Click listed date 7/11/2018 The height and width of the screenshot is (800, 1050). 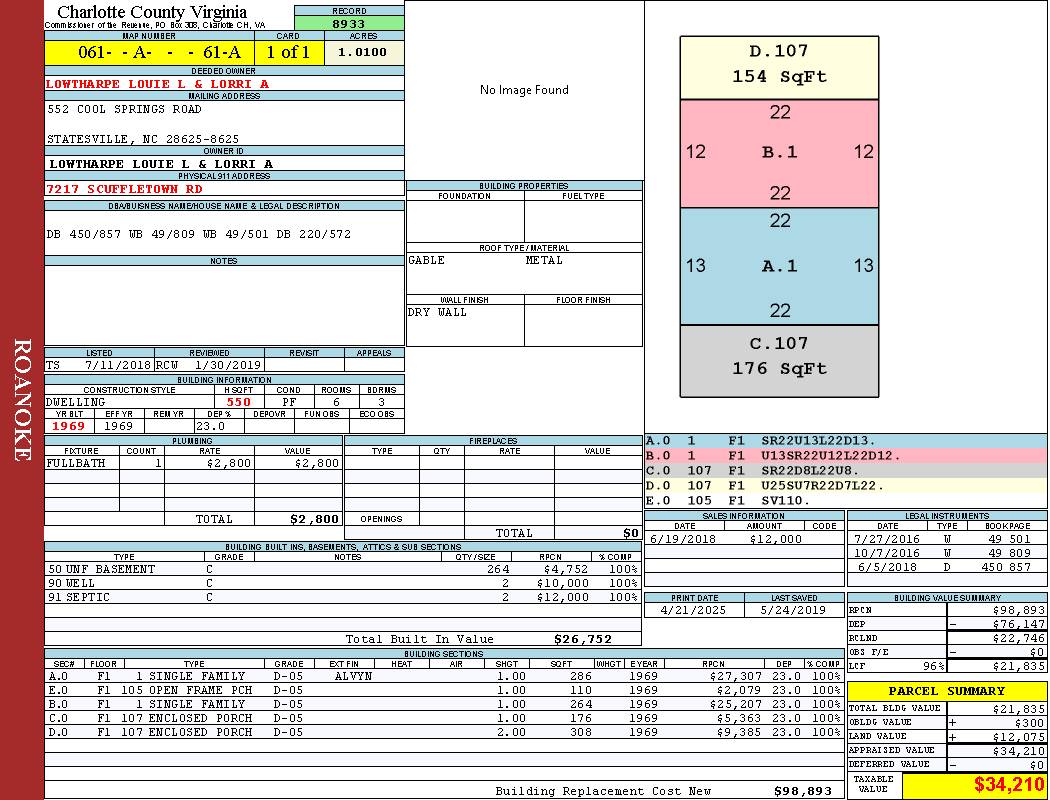pyautogui.click(x=117, y=366)
